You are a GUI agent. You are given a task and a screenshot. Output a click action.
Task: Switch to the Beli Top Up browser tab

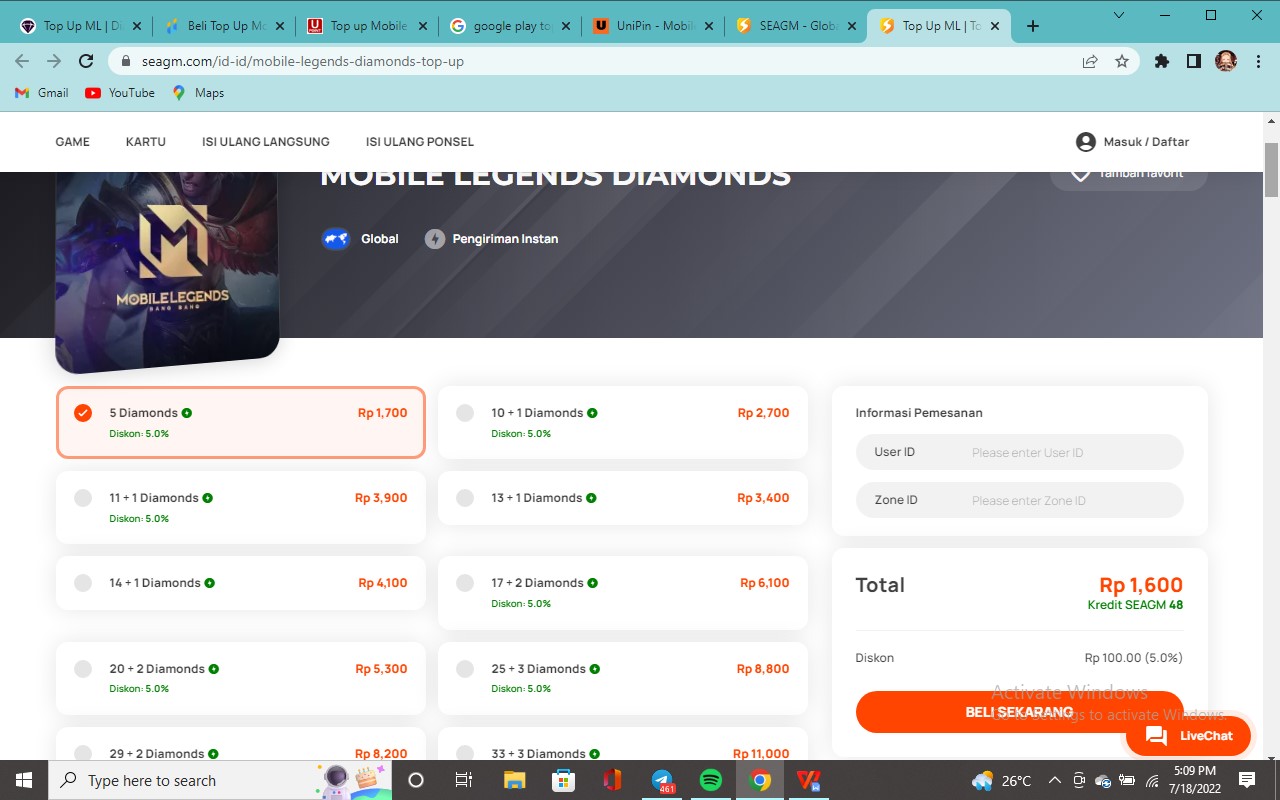(224, 26)
